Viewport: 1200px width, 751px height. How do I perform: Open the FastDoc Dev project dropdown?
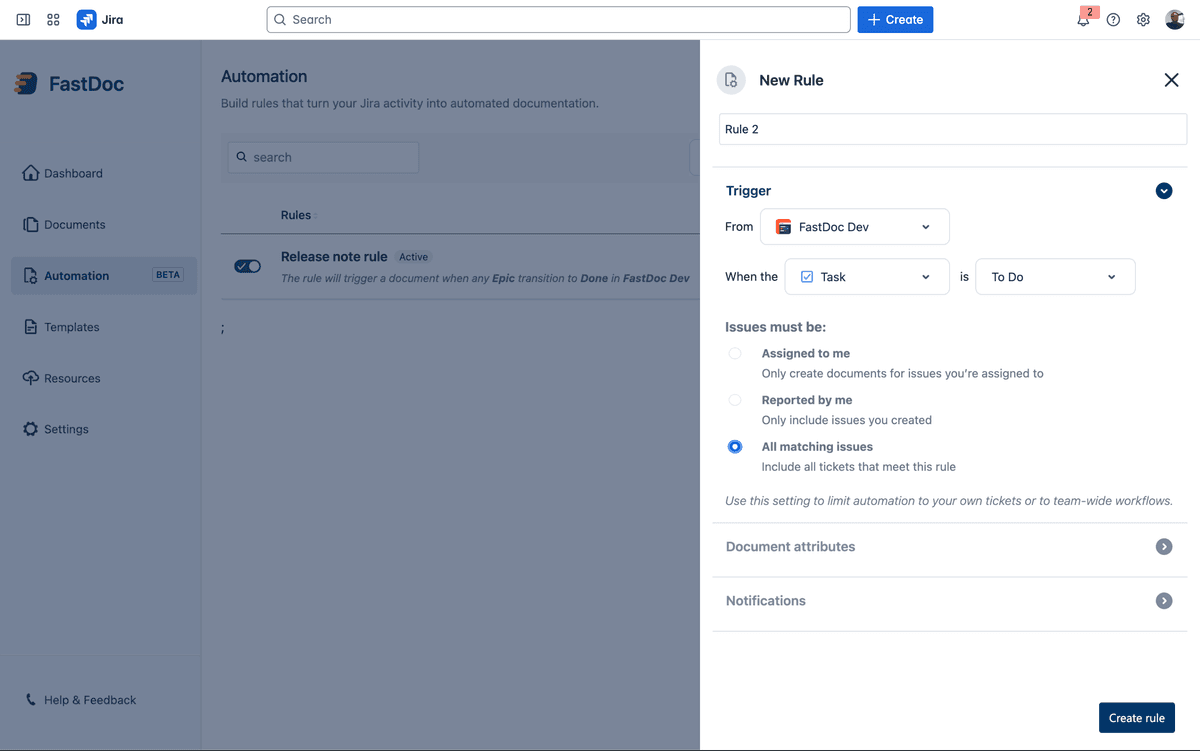(854, 226)
